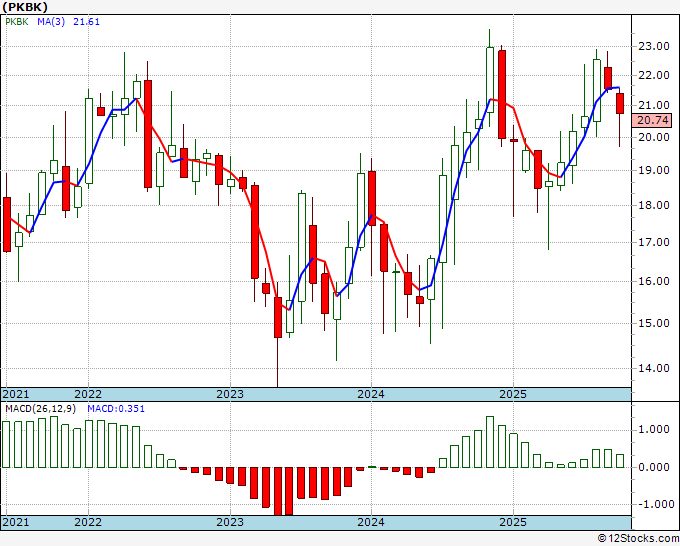The width and height of the screenshot is (680, 546).
Task: Click the 1.000 MACD axis label
Action: point(654,430)
